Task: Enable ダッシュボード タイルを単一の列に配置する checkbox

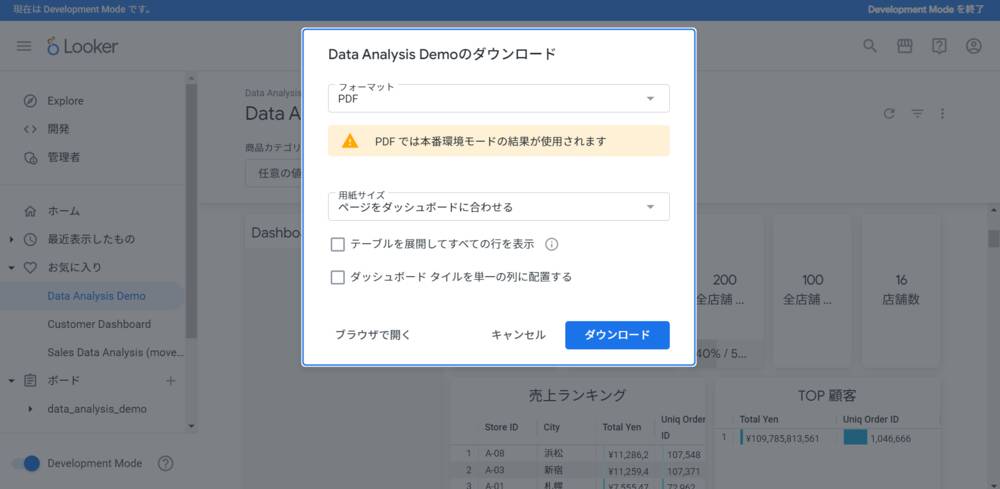Action: pyautogui.click(x=337, y=277)
